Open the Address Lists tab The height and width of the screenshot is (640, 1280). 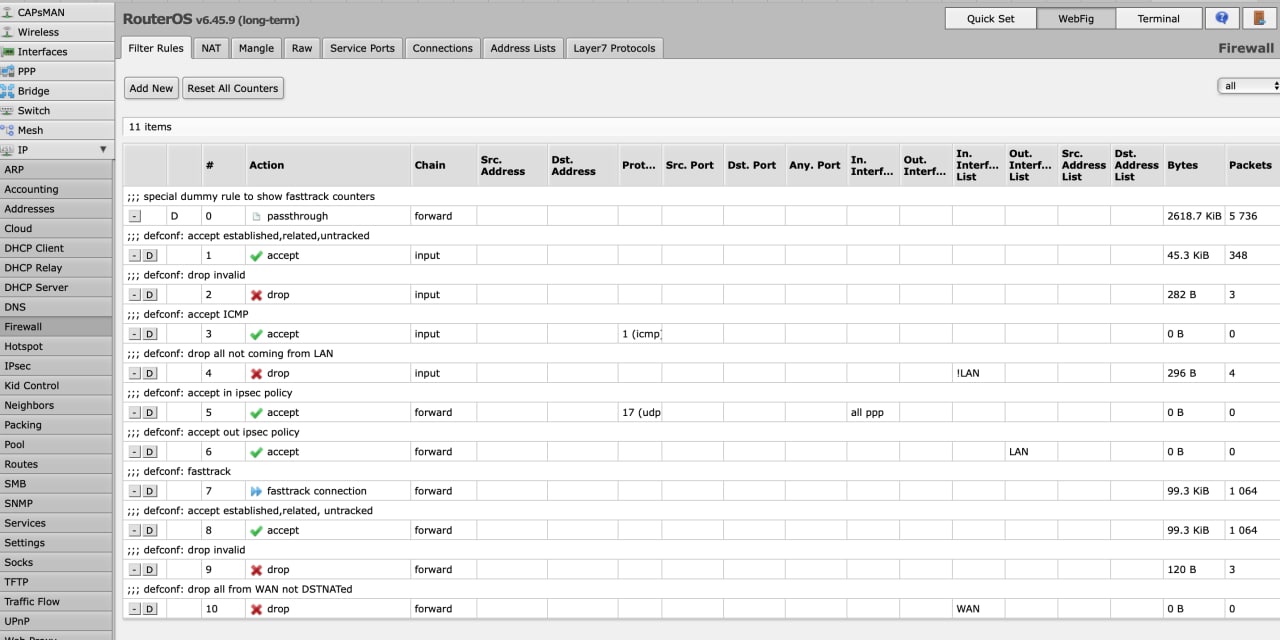[523, 48]
